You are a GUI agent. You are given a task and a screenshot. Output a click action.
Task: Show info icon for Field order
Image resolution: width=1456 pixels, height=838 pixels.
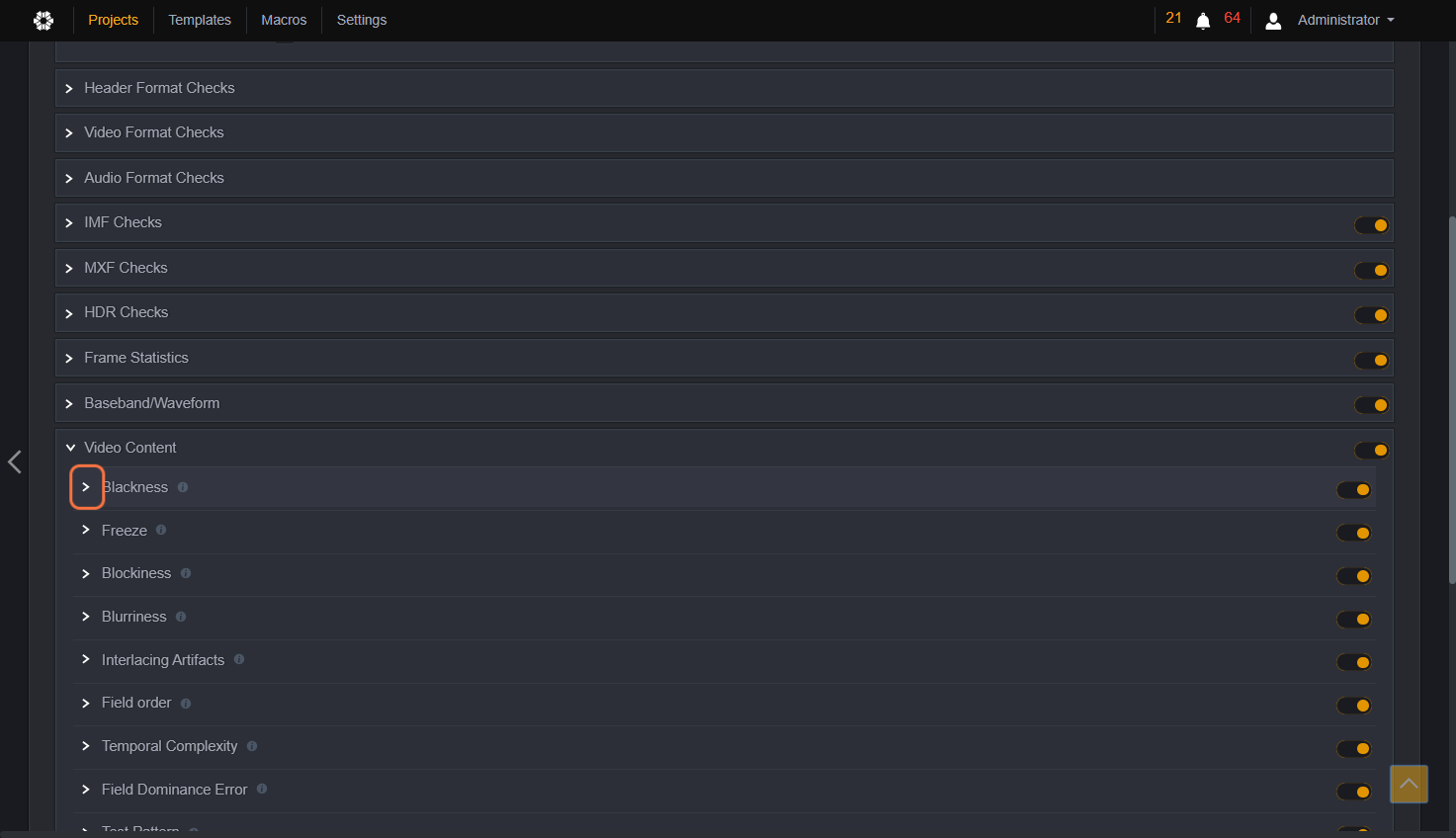[186, 703]
